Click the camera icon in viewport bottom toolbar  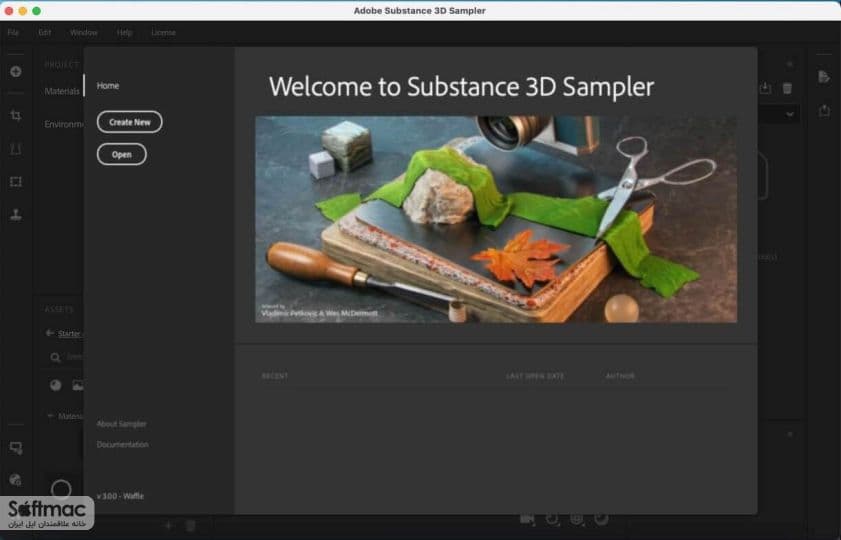coord(527,519)
